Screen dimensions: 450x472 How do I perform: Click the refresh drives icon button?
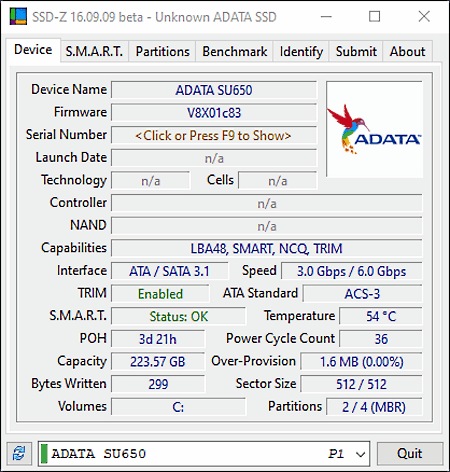tap(19, 453)
